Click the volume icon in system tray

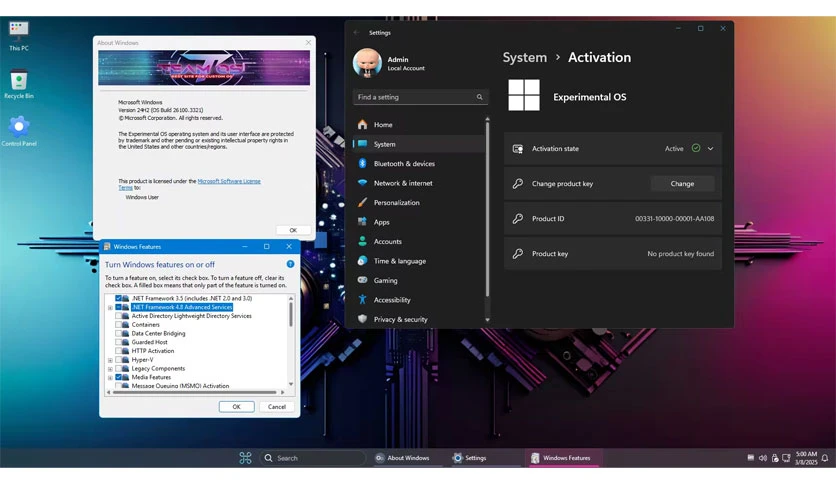(762, 458)
